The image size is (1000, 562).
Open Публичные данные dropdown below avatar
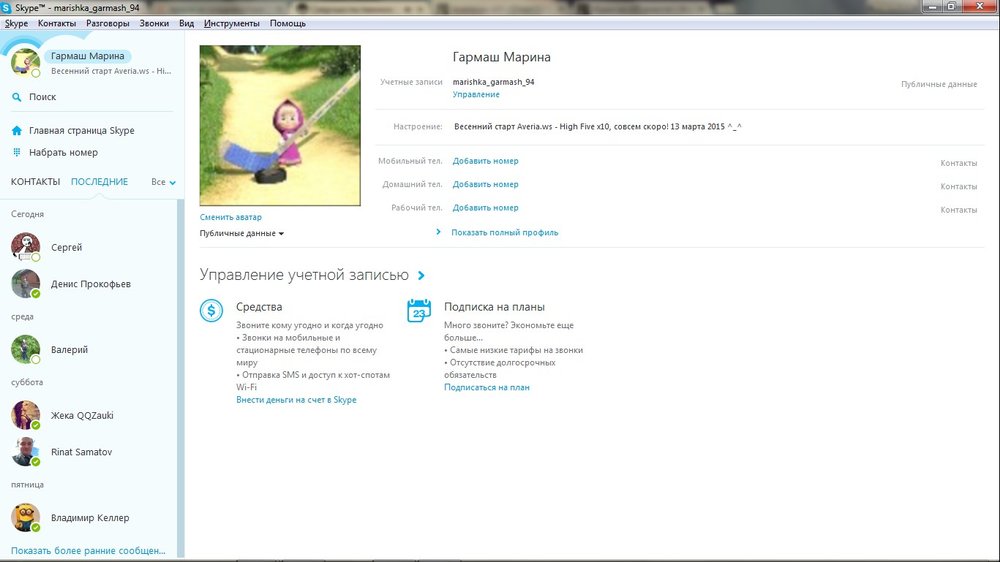click(x=242, y=233)
